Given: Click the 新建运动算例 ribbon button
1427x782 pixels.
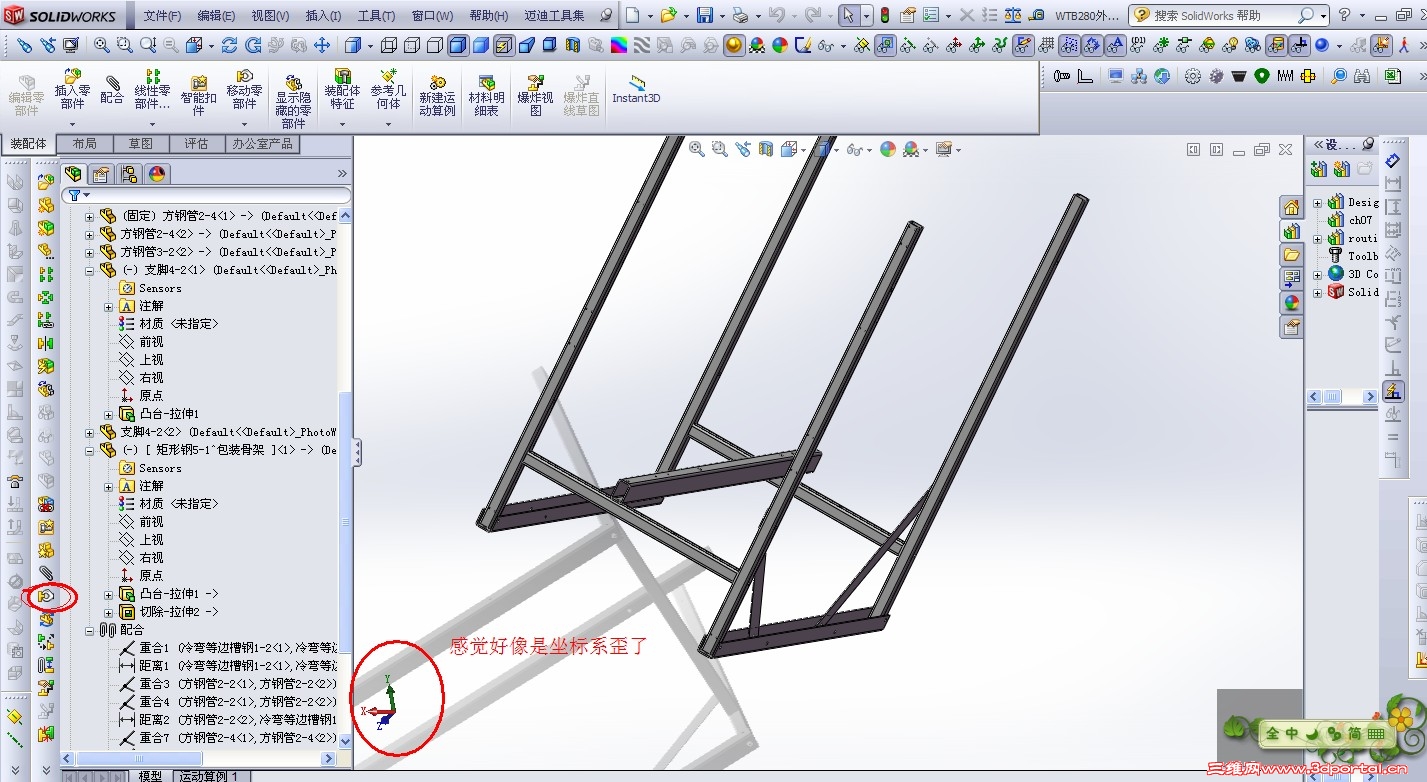Looking at the screenshot, I should [x=437, y=95].
